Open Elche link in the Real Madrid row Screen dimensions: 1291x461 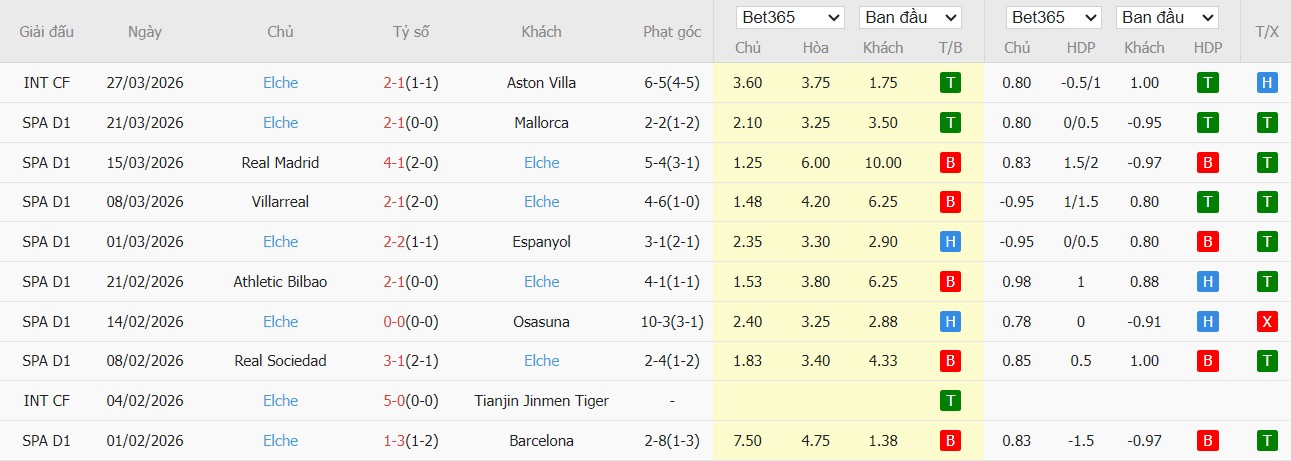tap(541, 163)
